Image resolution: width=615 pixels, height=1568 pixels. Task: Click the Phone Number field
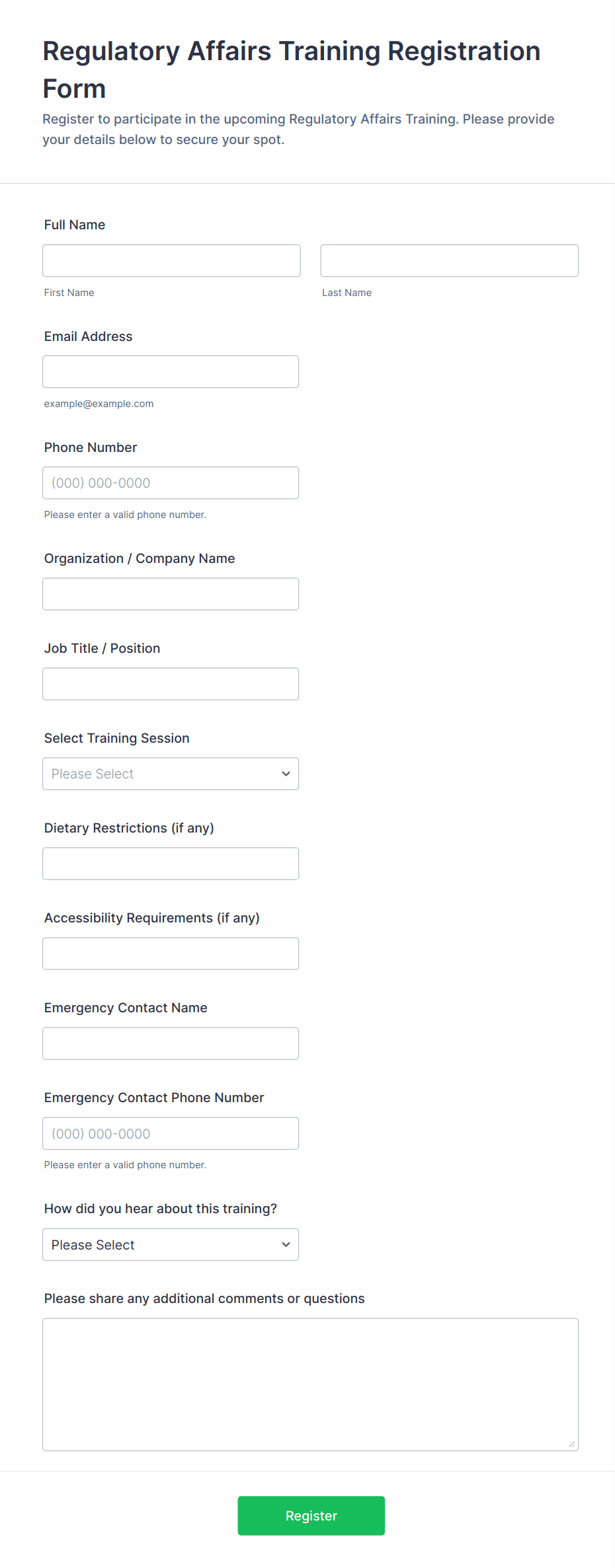[171, 483]
